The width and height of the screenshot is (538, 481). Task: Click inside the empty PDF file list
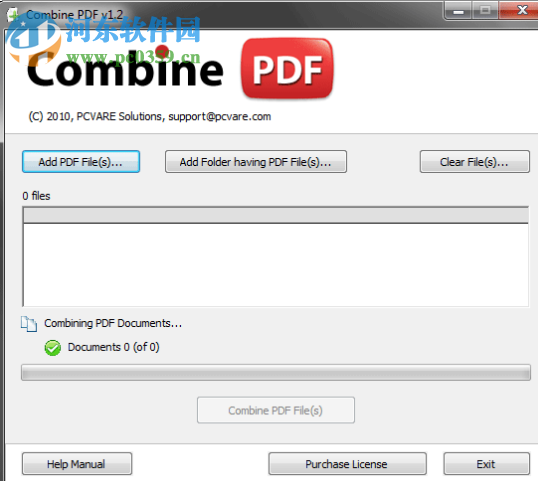pyautogui.click(x=276, y=265)
